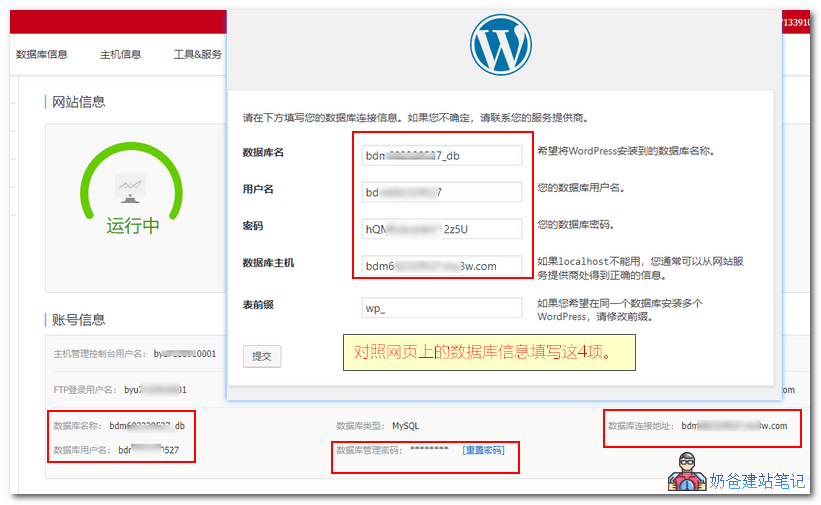Click the 数据库名称 value ending _db
The width and height of the screenshot is (821, 505).
pos(147,426)
